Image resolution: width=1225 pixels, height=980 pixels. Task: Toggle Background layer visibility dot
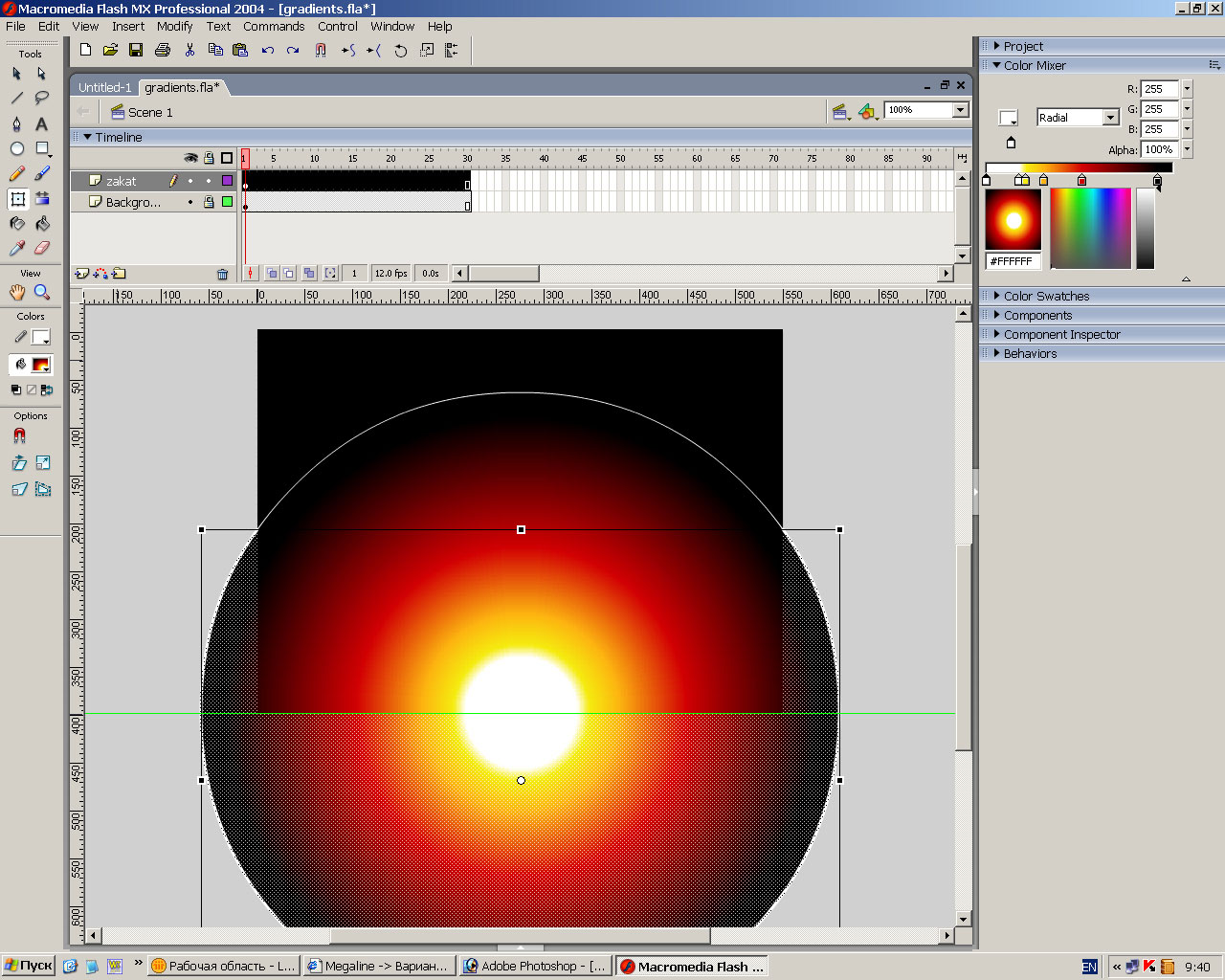[190, 202]
